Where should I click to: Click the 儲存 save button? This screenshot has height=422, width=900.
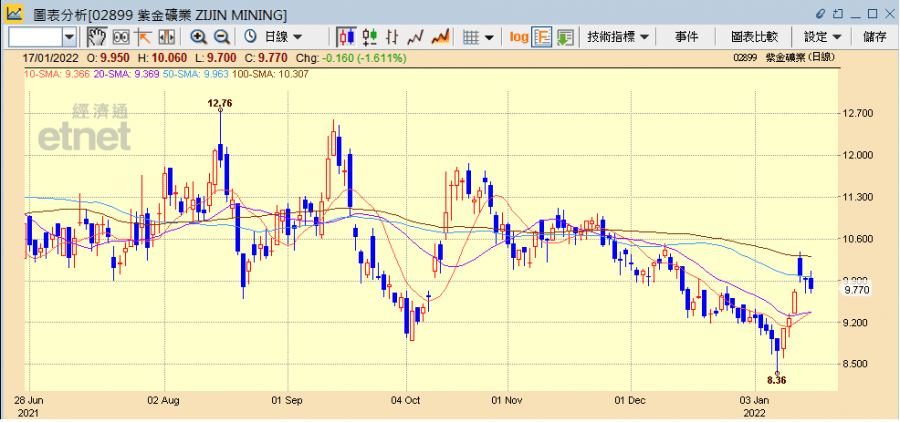874,37
